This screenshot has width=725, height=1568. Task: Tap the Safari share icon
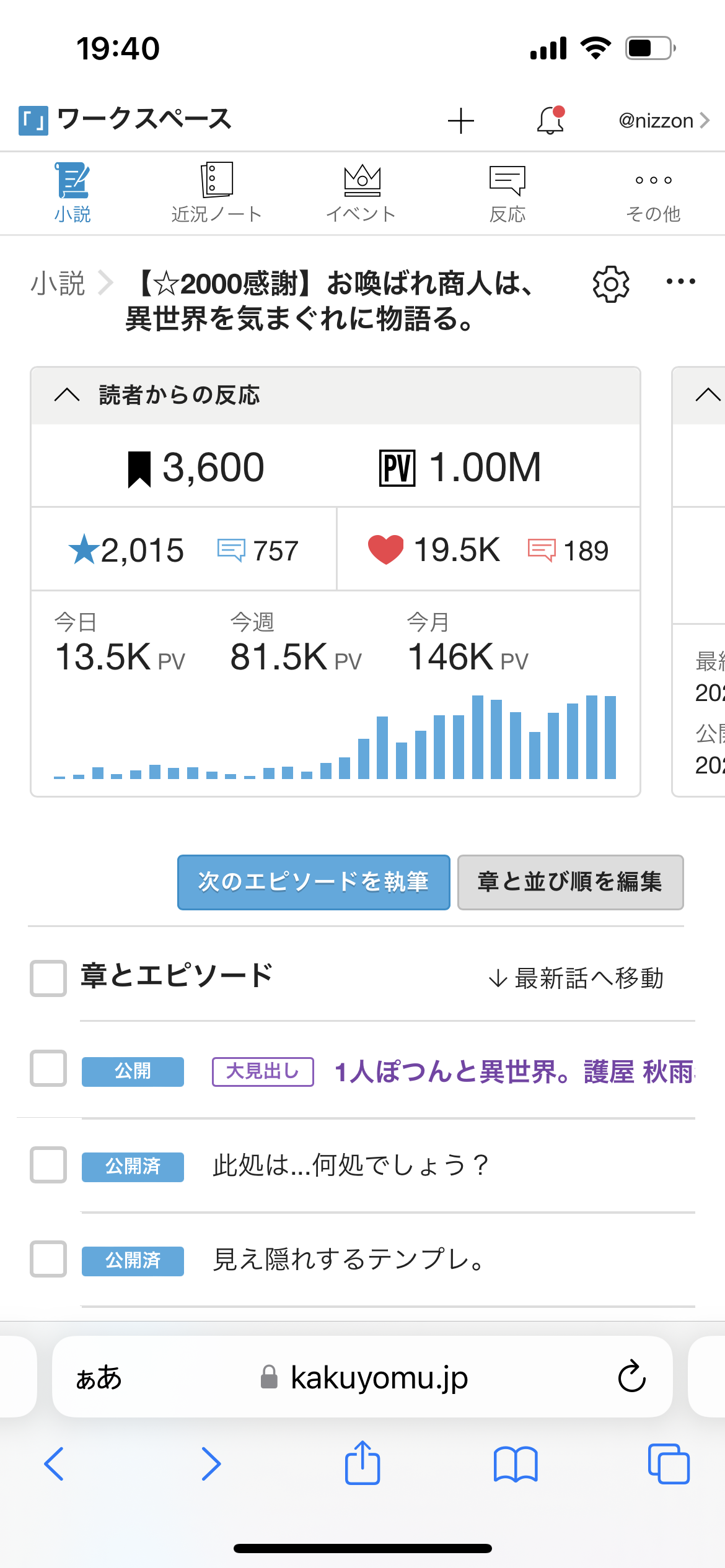pyautogui.click(x=362, y=1464)
